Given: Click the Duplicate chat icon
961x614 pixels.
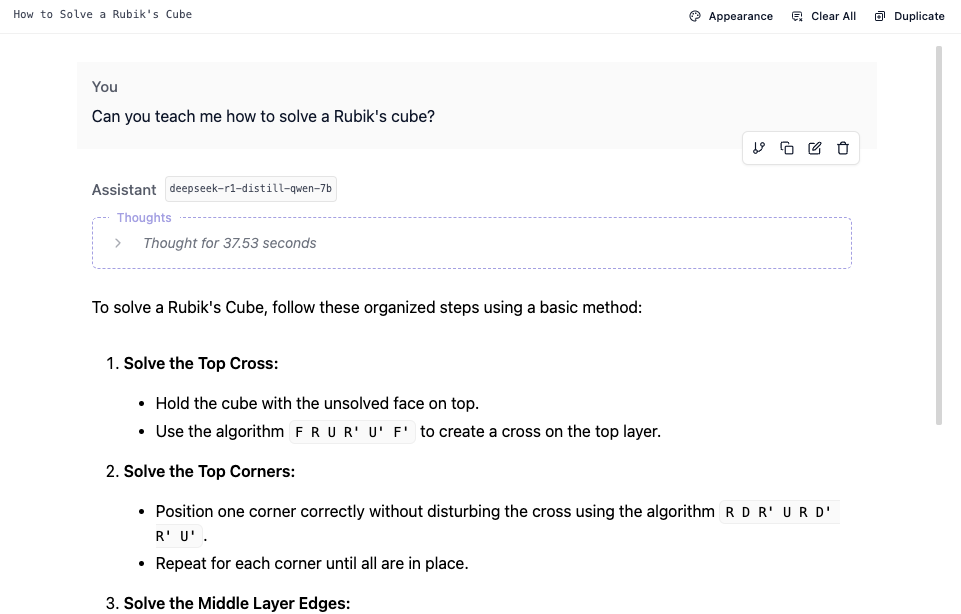Looking at the screenshot, I should [x=879, y=17].
